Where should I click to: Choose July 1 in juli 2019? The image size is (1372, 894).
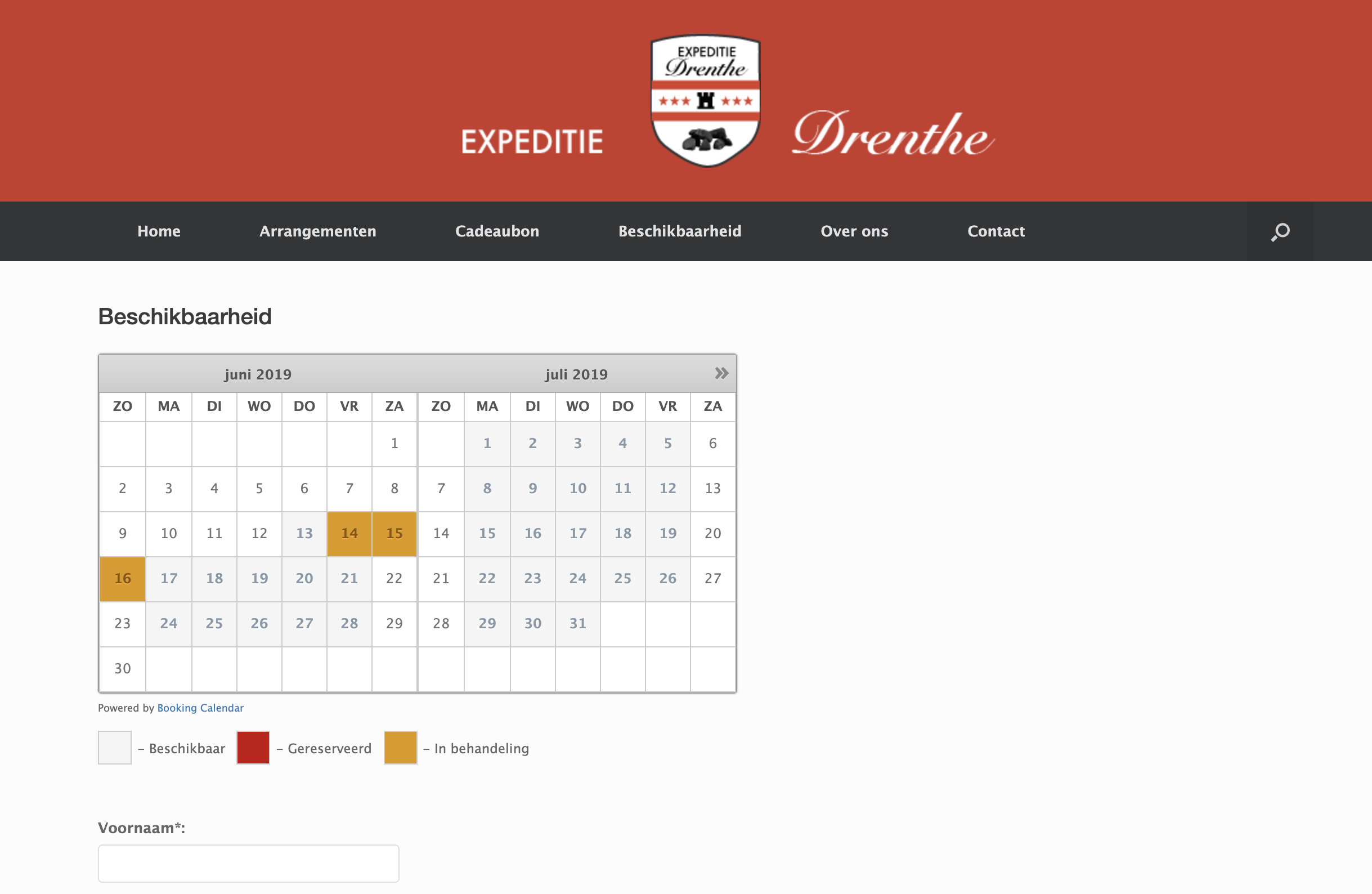[x=487, y=444]
